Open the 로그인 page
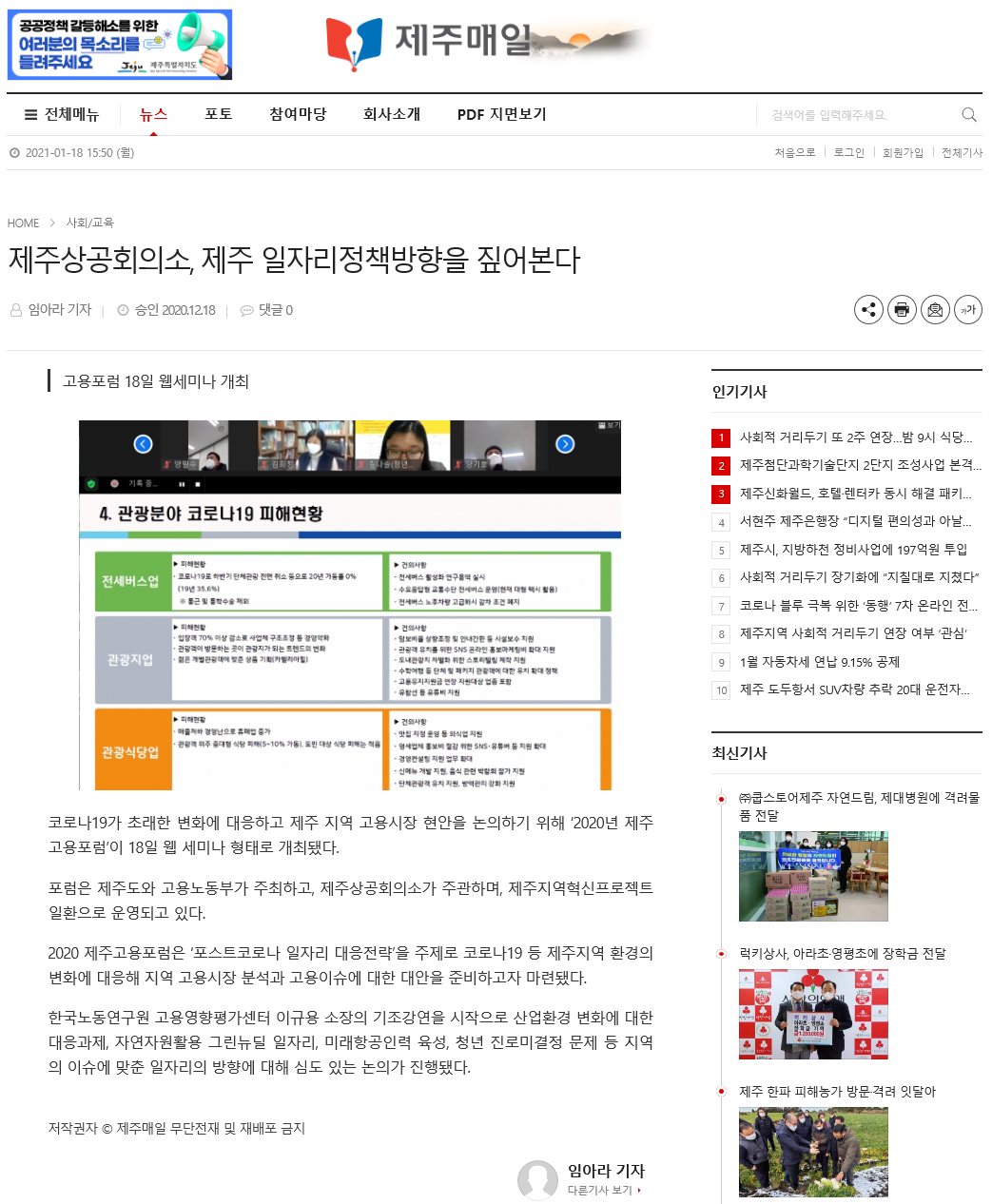Image resolution: width=992 pixels, height=1204 pixels. pyautogui.click(x=849, y=152)
